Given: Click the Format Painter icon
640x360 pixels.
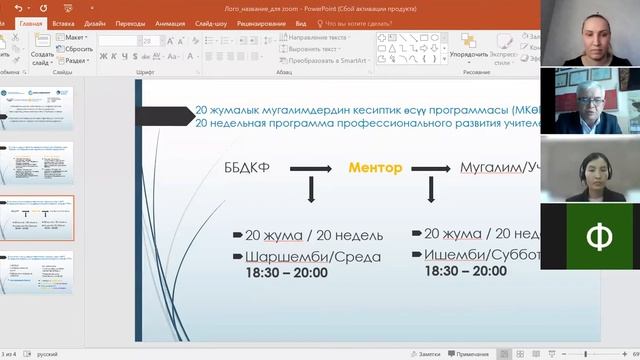Looking at the screenshot, I should (x=16, y=60).
